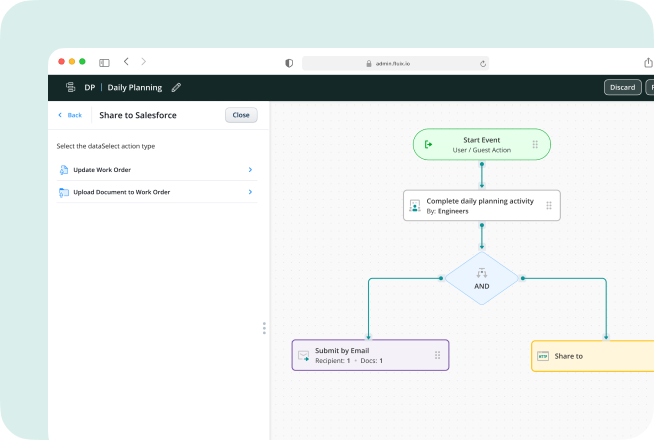The height and width of the screenshot is (440, 654).
Task: Select Upload Document to Work Order option
Action: pyautogui.click(x=128, y=192)
